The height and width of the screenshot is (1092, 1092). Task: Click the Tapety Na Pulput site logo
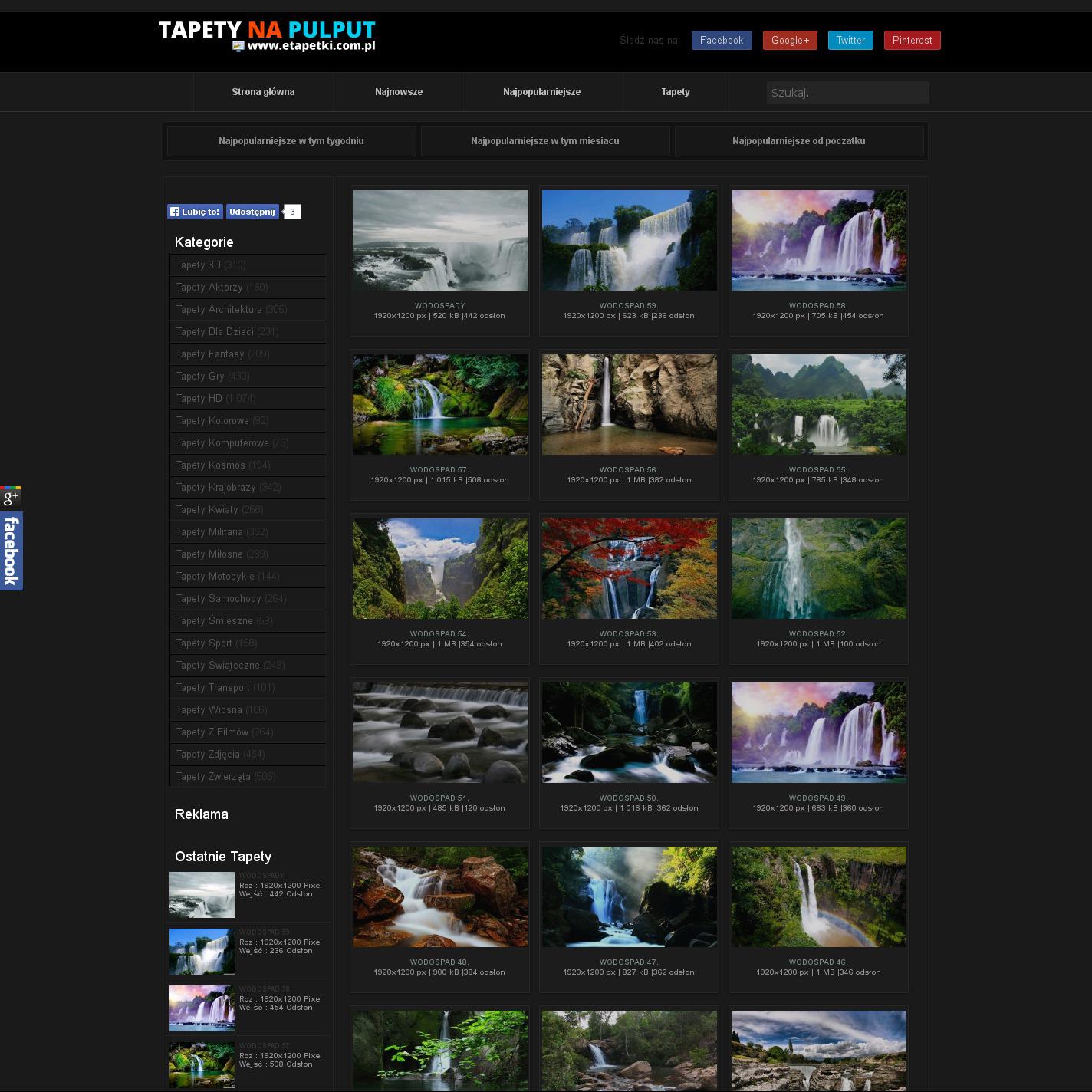click(266, 36)
